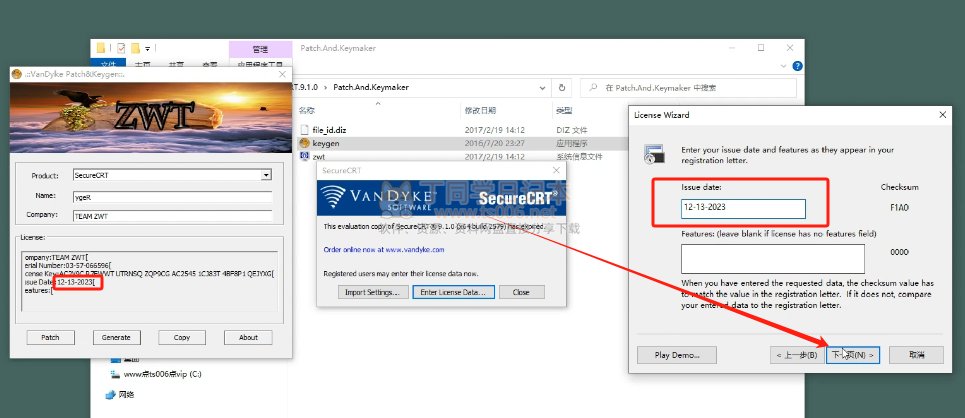Click Import Settings button in SecureCRT dialog
965x418 pixels.
[373, 292]
